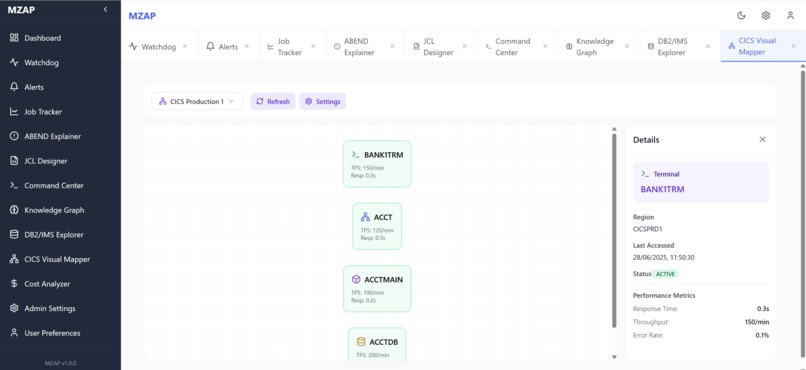Click the cube icon on ACCTMAIN node
806x370 pixels.
(356, 280)
